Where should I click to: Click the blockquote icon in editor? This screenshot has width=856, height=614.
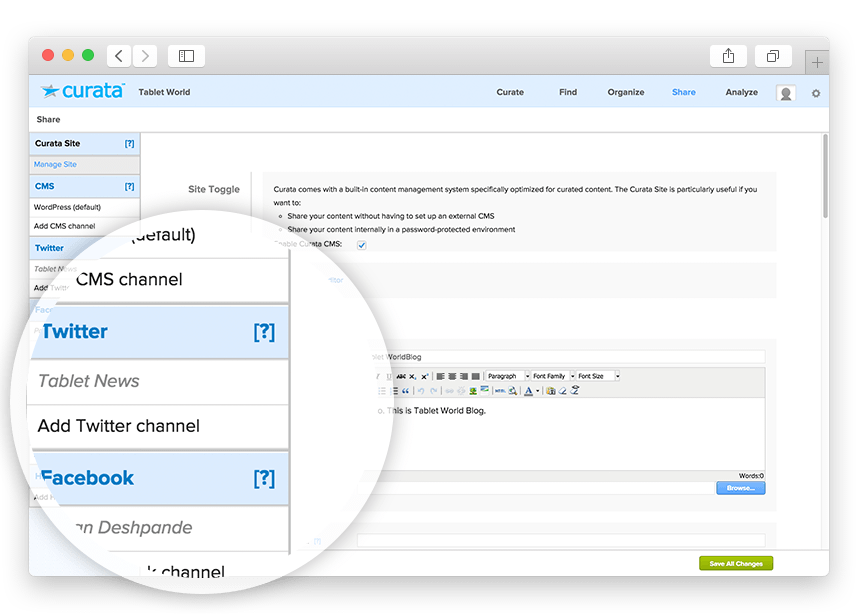pyautogui.click(x=406, y=391)
